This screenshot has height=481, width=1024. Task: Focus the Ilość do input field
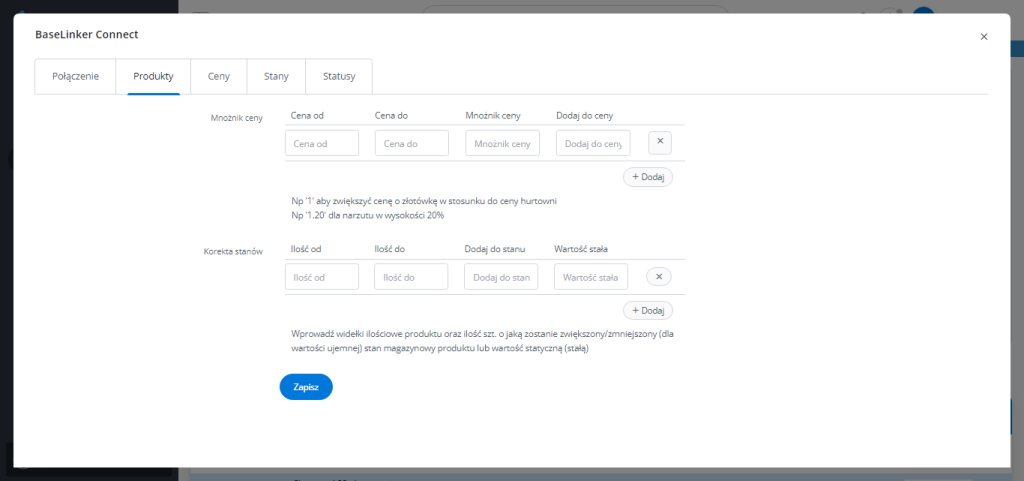click(411, 277)
